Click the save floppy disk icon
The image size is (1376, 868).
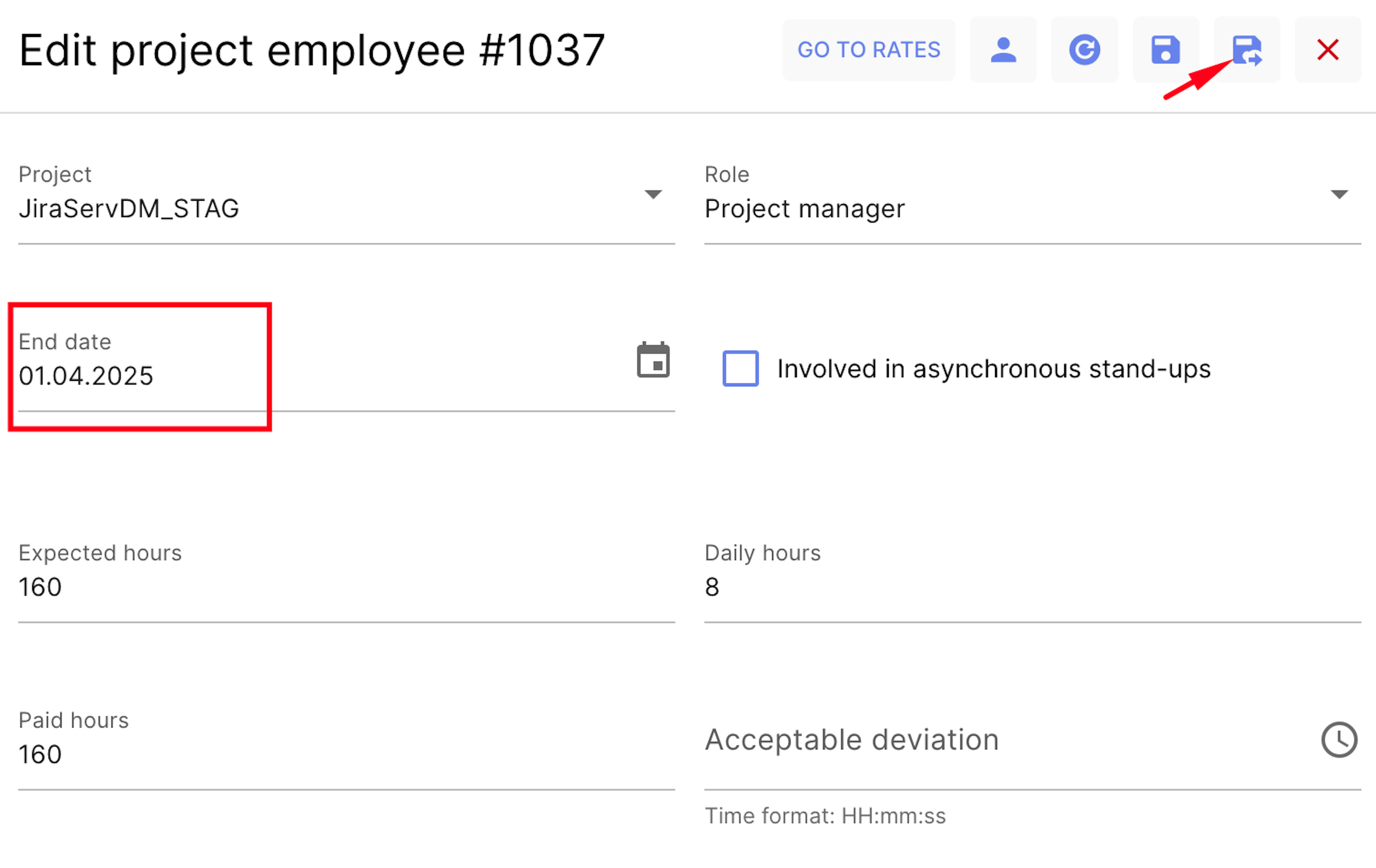point(1166,50)
